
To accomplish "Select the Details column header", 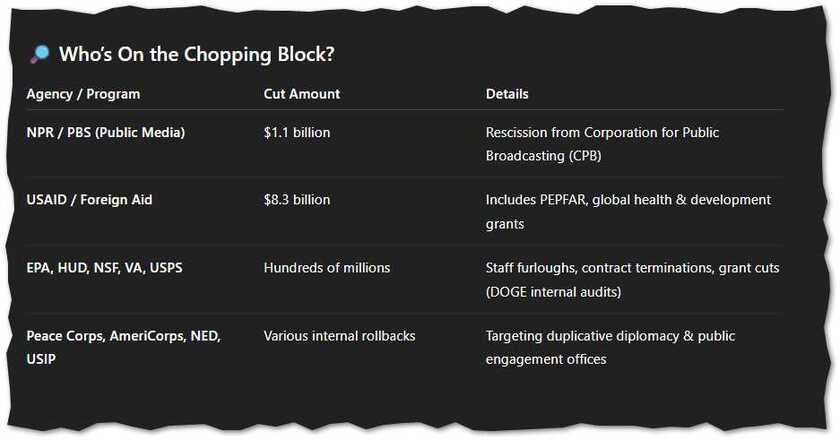I will [x=507, y=94].
